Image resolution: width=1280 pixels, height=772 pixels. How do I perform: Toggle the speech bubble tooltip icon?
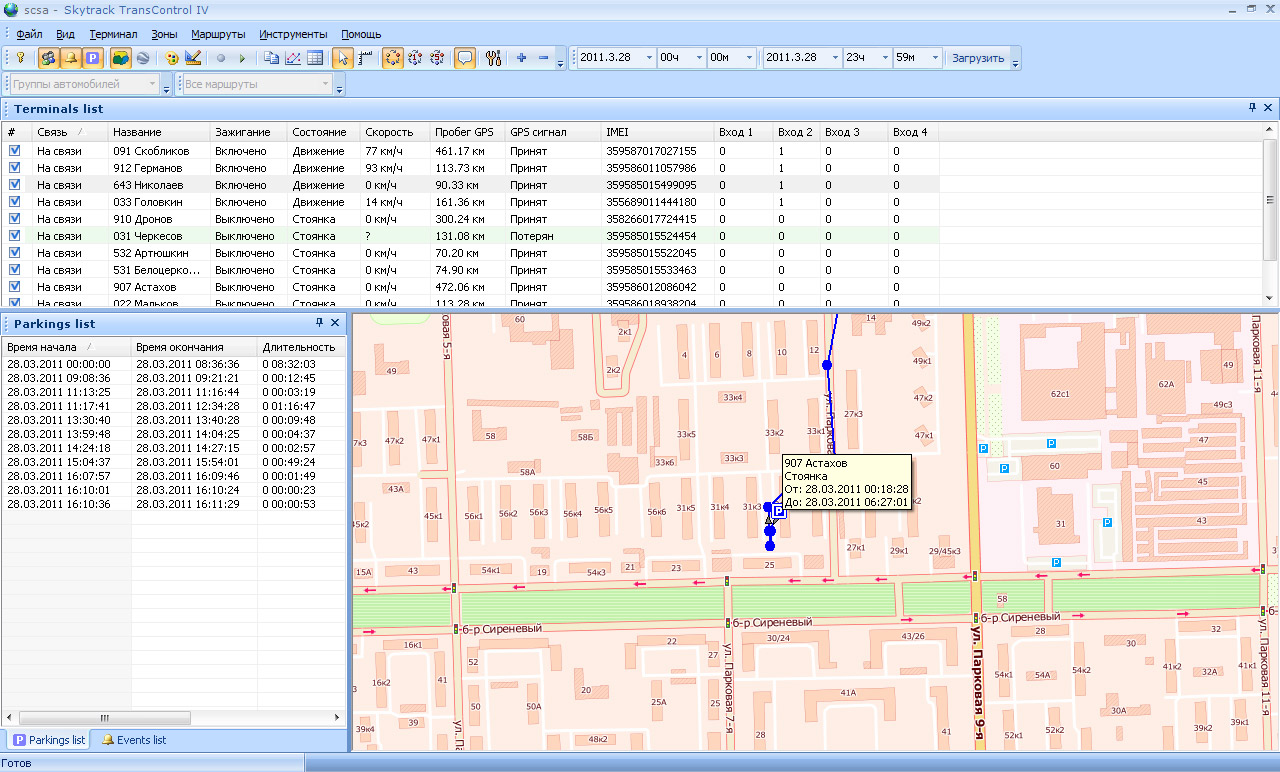(x=464, y=58)
